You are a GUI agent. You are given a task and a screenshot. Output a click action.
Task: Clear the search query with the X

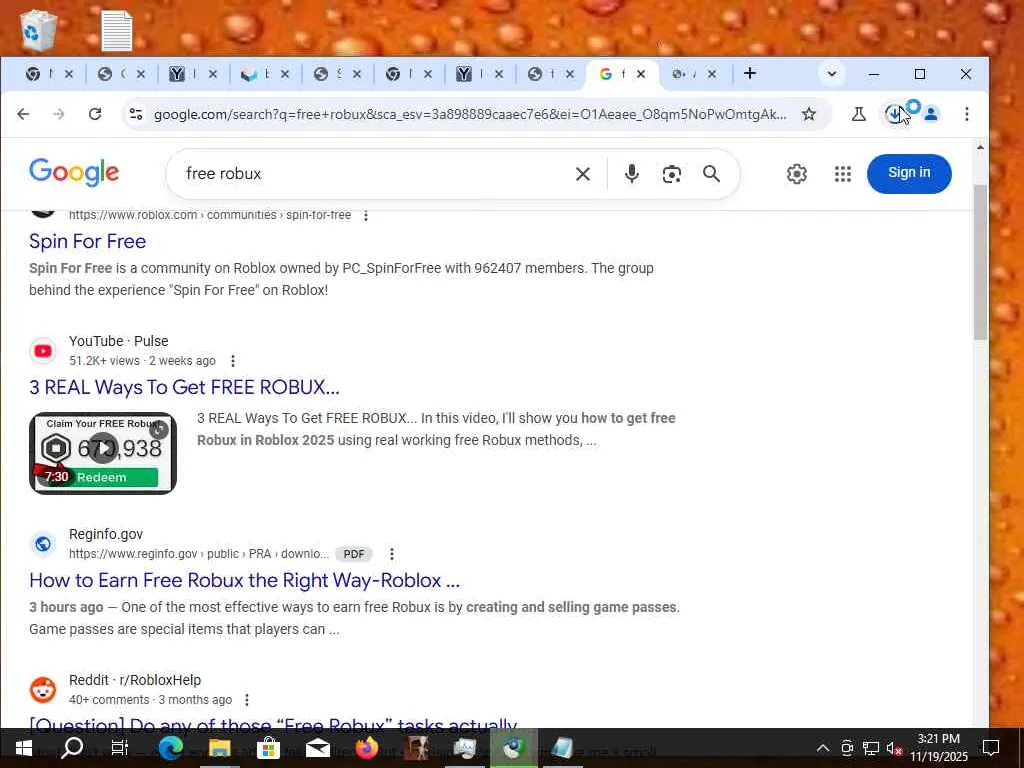coord(583,174)
